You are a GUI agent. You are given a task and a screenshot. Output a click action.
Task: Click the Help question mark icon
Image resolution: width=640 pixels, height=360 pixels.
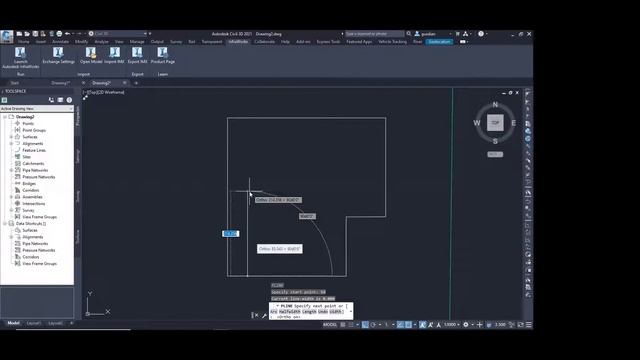[x=481, y=34]
